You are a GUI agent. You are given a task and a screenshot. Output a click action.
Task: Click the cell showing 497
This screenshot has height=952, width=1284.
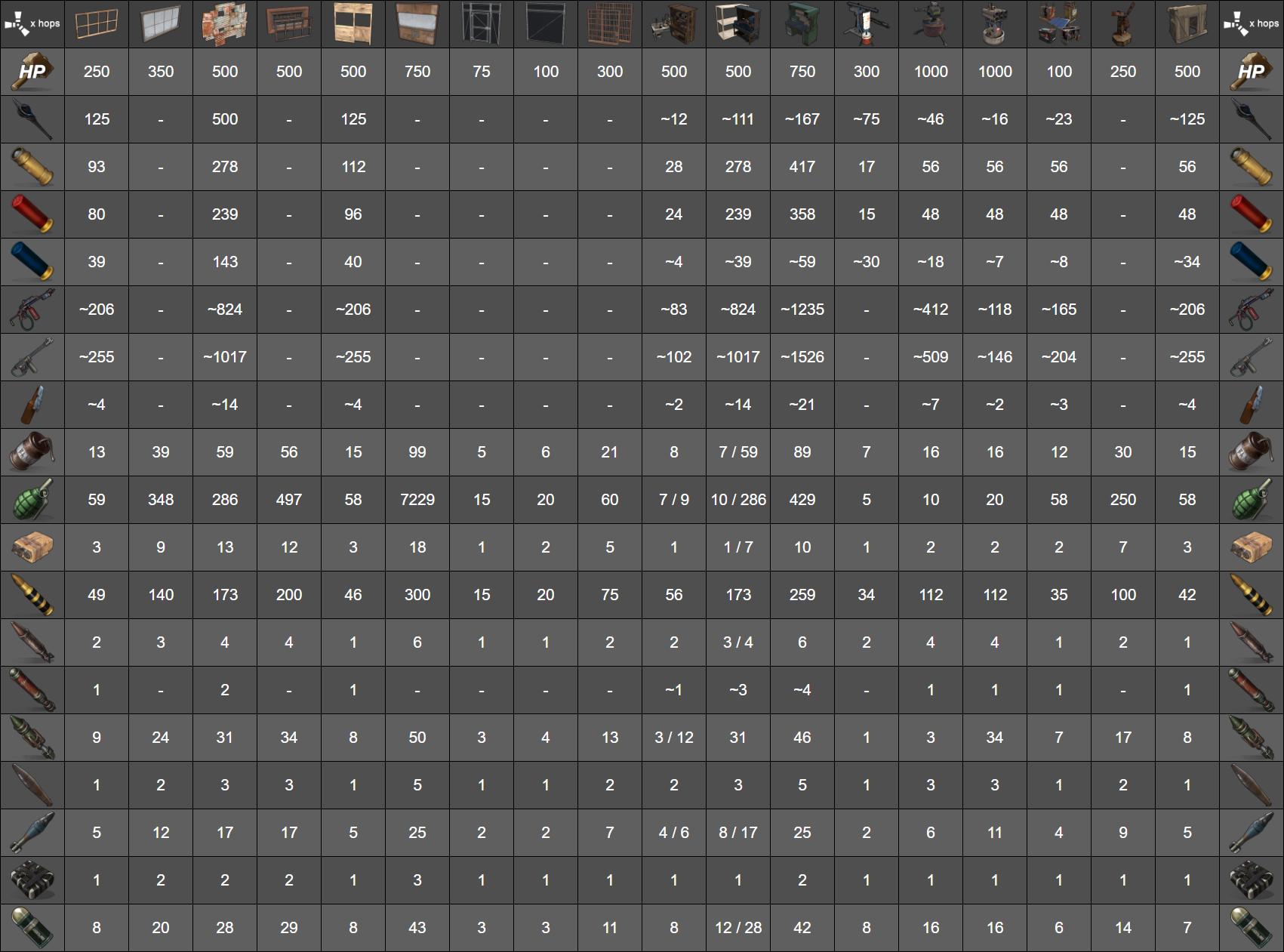pos(289,500)
